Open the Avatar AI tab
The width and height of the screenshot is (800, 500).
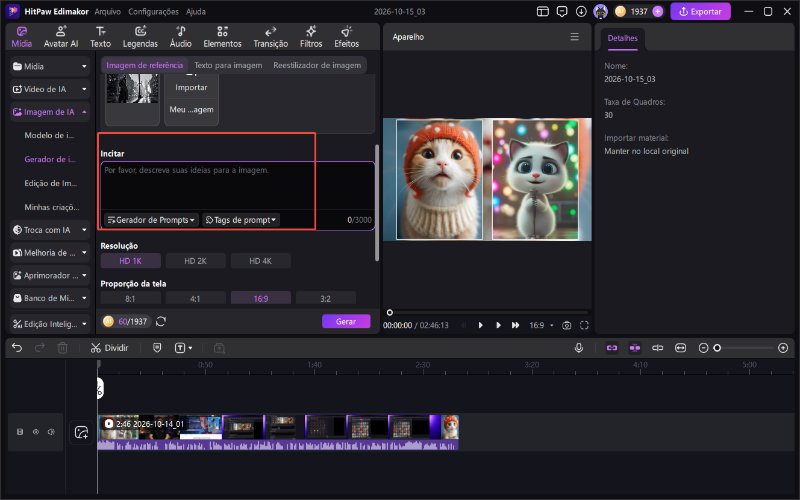click(x=61, y=37)
